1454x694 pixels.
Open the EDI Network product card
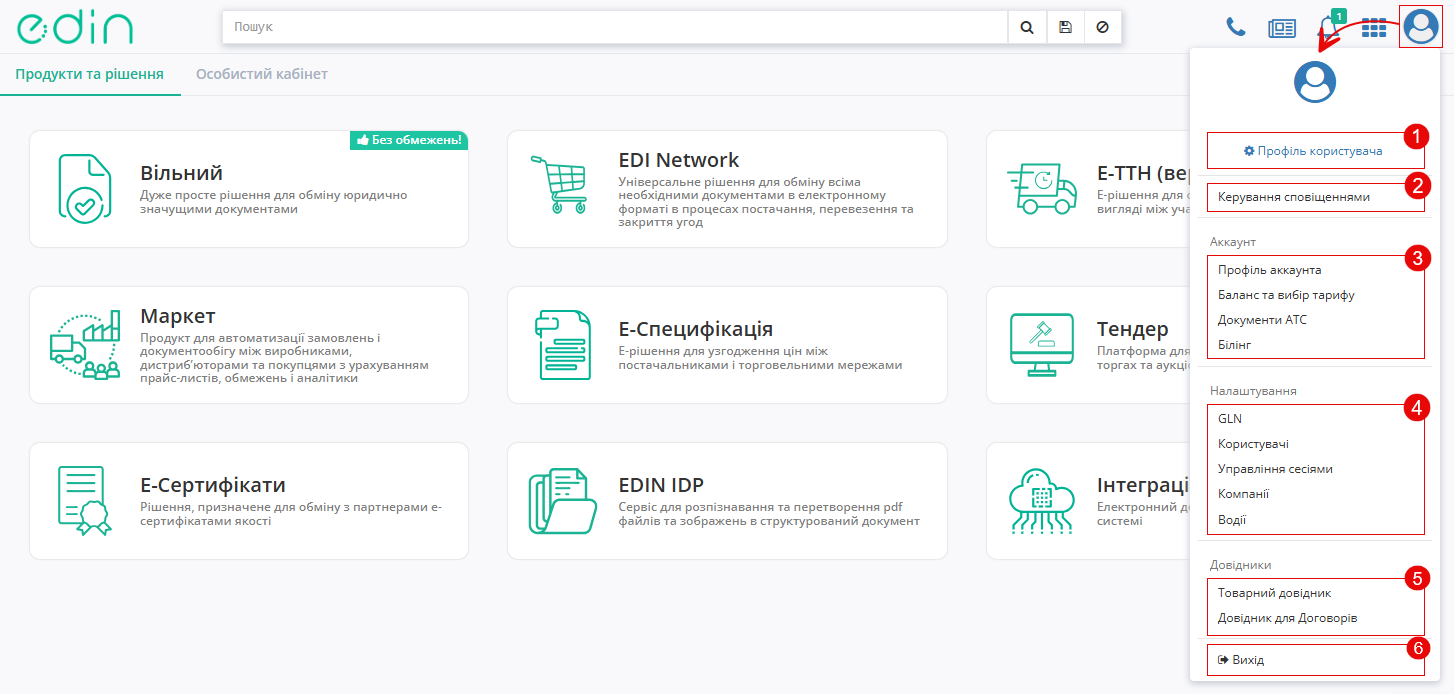[727, 189]
